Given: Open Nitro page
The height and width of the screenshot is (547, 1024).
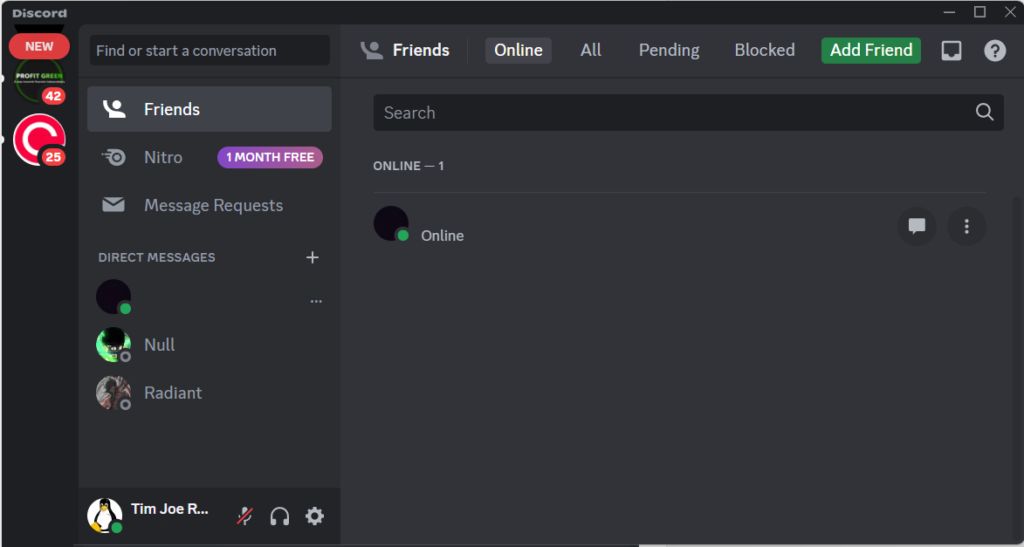Looking at the screenshot, I should 209,157.
